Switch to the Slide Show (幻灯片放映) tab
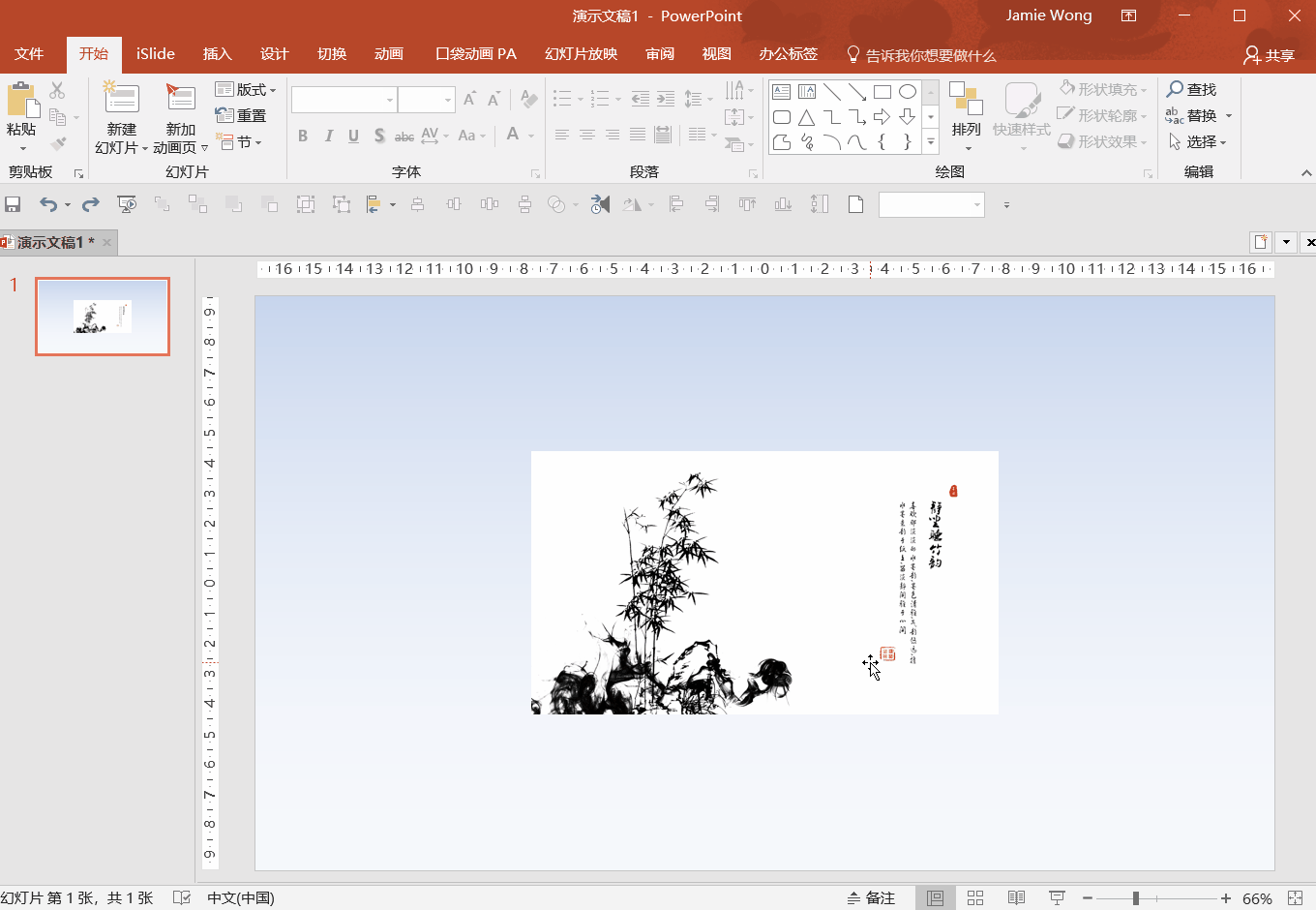1316x910 pixels. [x=581, y=54]
